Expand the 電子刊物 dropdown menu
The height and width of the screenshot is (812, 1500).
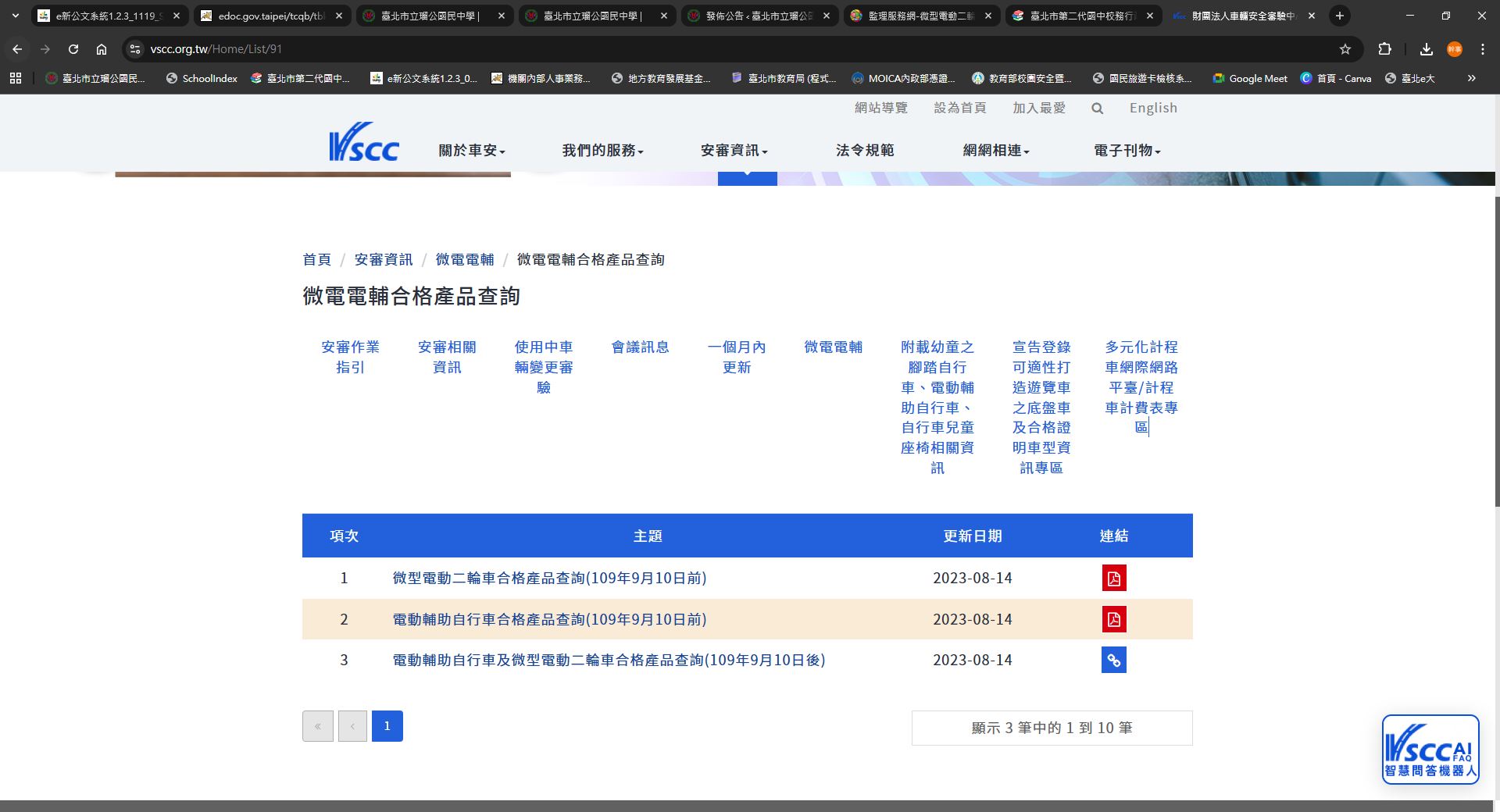[x=1126, y=150]
